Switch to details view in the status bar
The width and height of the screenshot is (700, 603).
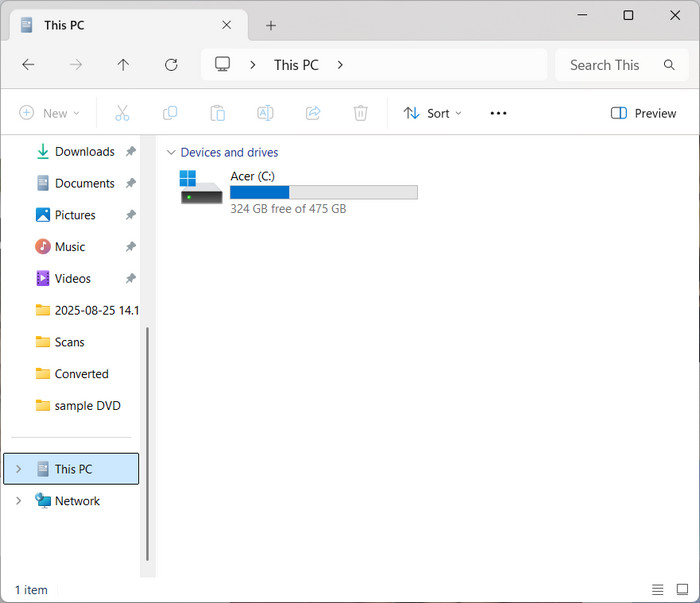point(657,590)
